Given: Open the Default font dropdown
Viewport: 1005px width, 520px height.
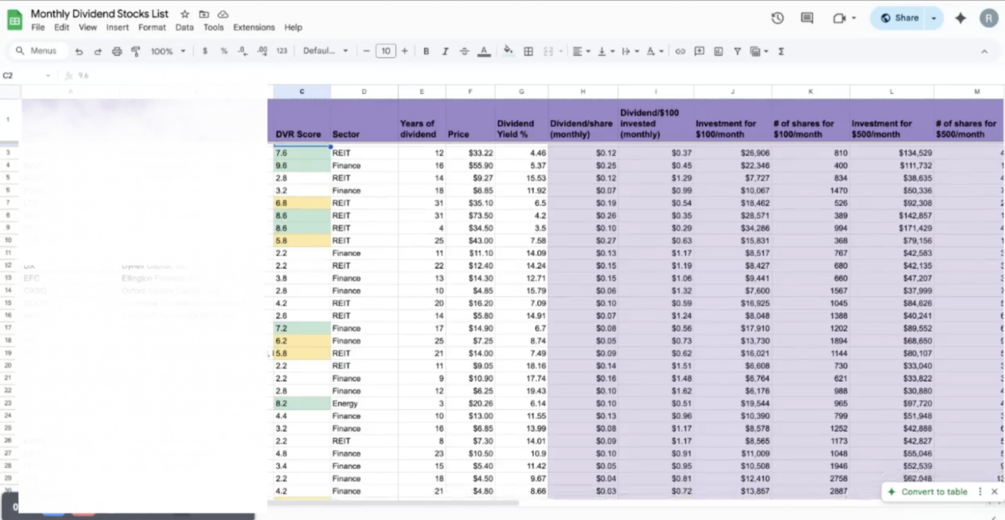Looking at the screenshot, I should 326,51.
